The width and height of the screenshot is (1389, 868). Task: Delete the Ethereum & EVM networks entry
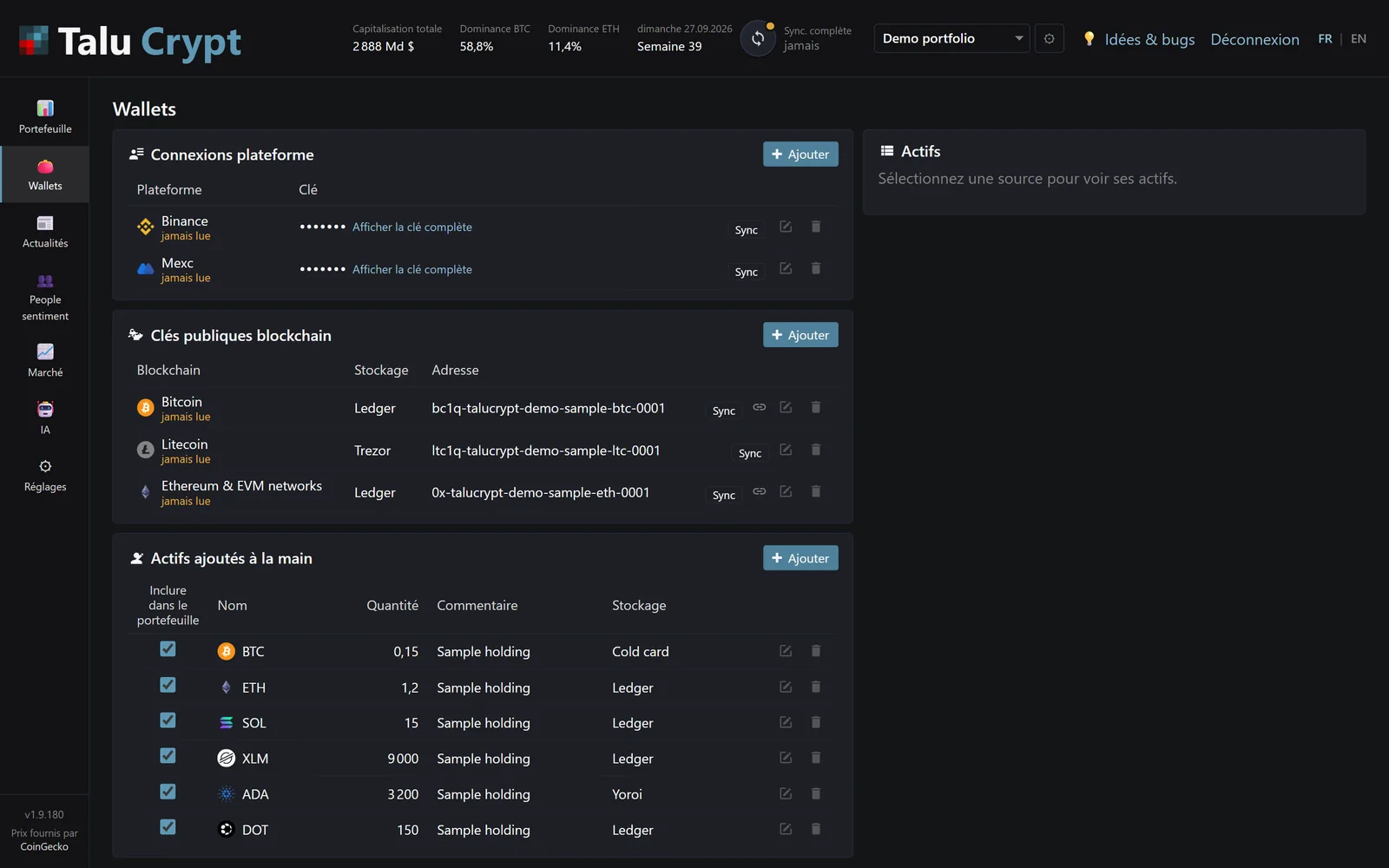[816, 491]
